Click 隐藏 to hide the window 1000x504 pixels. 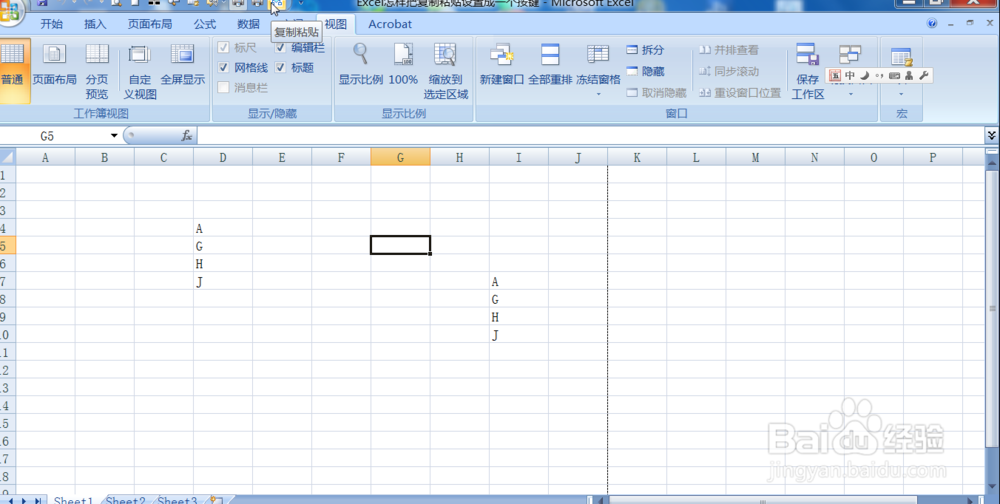pyautogui.click(x=645, y=71)
